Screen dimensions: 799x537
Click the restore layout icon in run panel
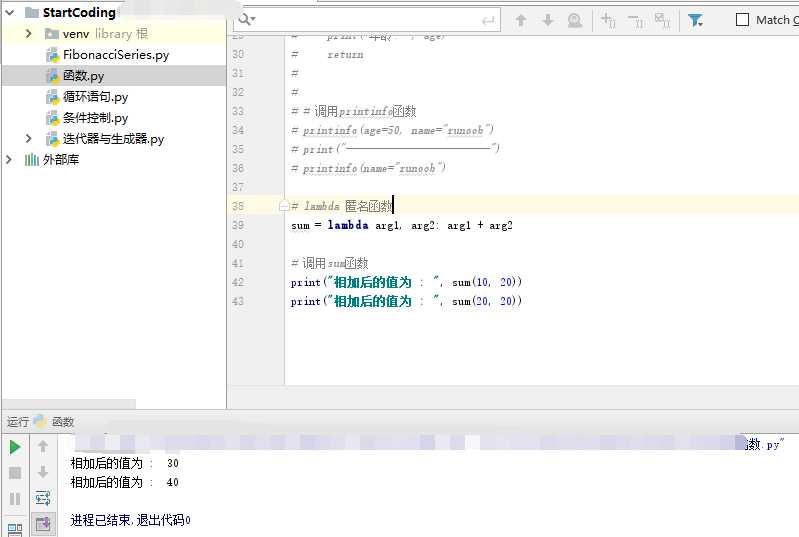point(15,530)
